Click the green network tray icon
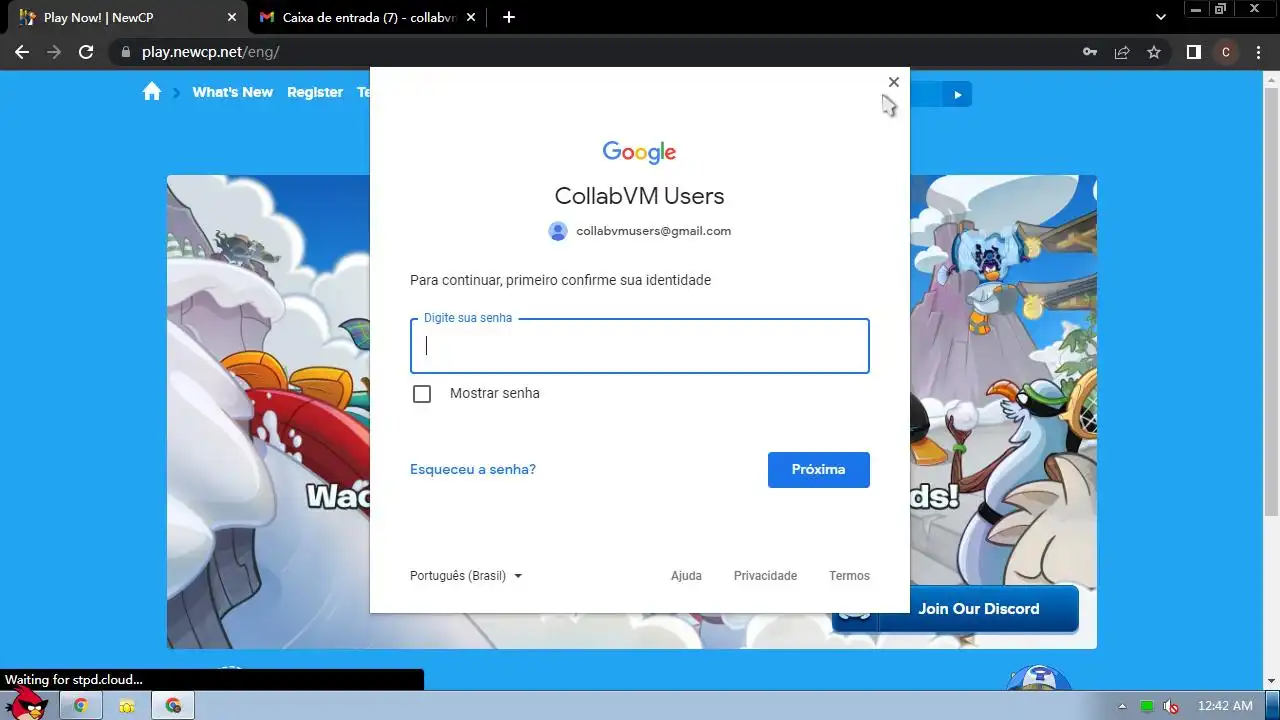Viewport: 1280px width, 720px height. (x=1147, y=706)
